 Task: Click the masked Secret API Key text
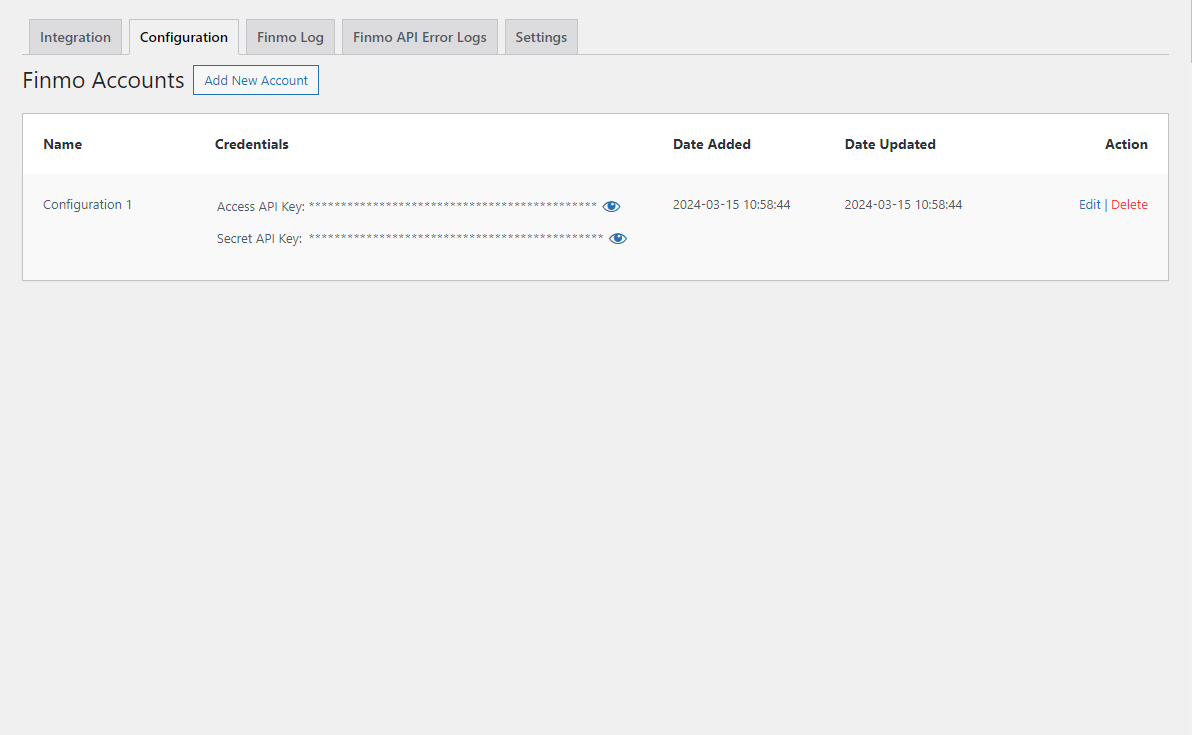coord(456,237)
